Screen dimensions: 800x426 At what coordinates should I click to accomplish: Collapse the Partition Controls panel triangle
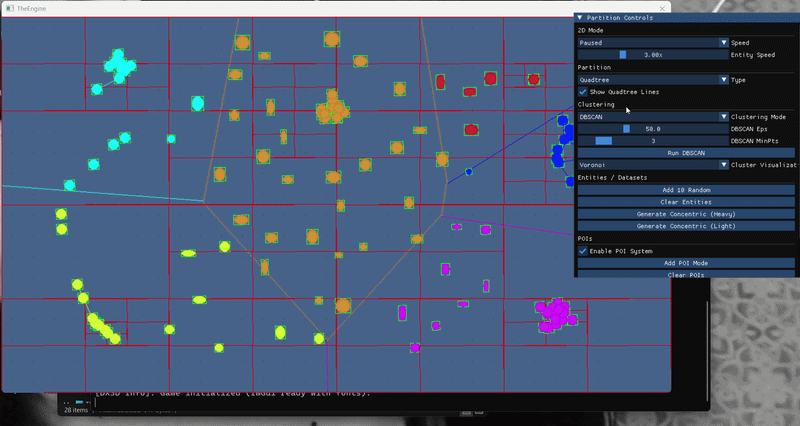580,18
